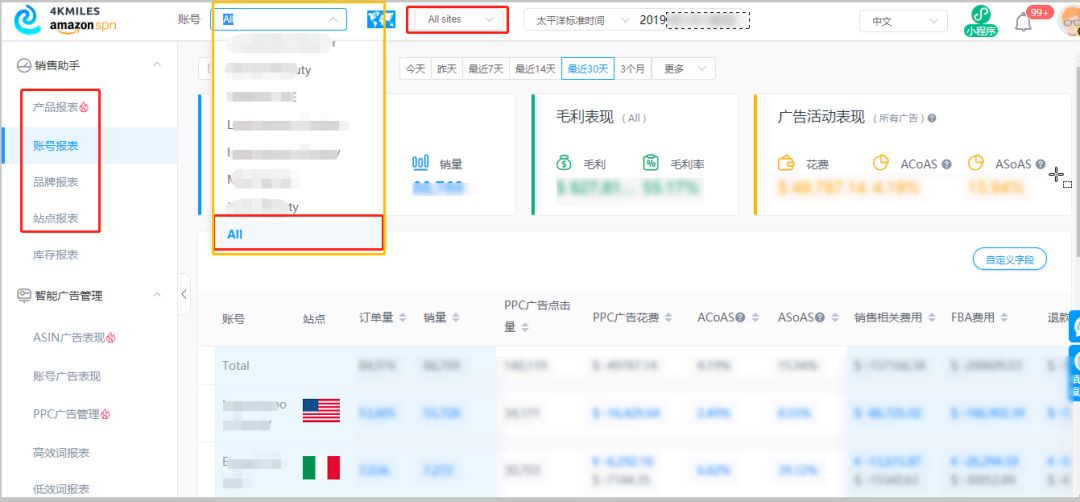This screenshot has height=502, width=1080.
Task: Open the 太平洋标准时间 timezone dropdown
Action: point(581,21)
